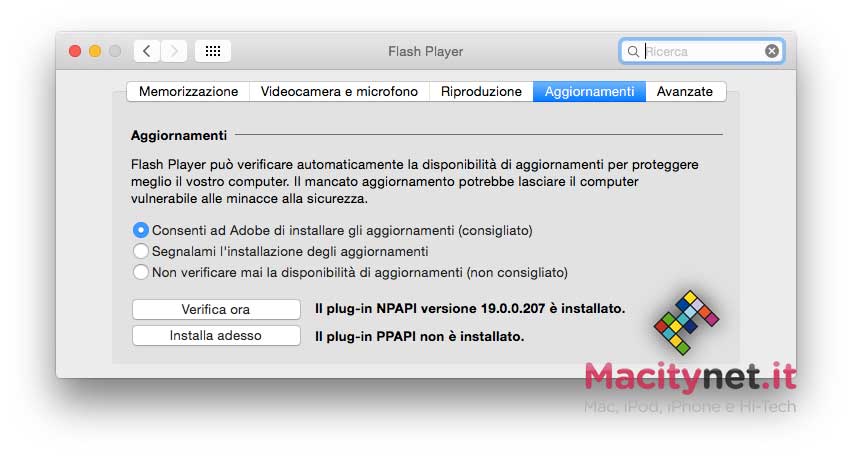The height and width of the screenshot is (458, 852).
Task: Select 'Segnalami l'installazione degli aggiornamenti' option
Action: click(141, 251)
